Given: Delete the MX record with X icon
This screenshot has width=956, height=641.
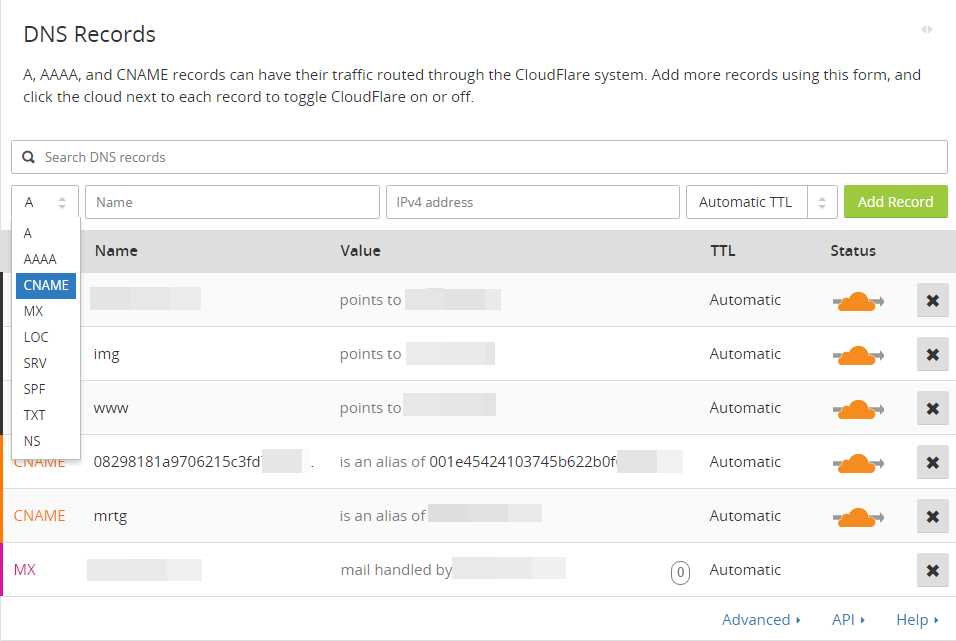Looking at the screenshot, I should pyautogui.click(x=932, y=570).
